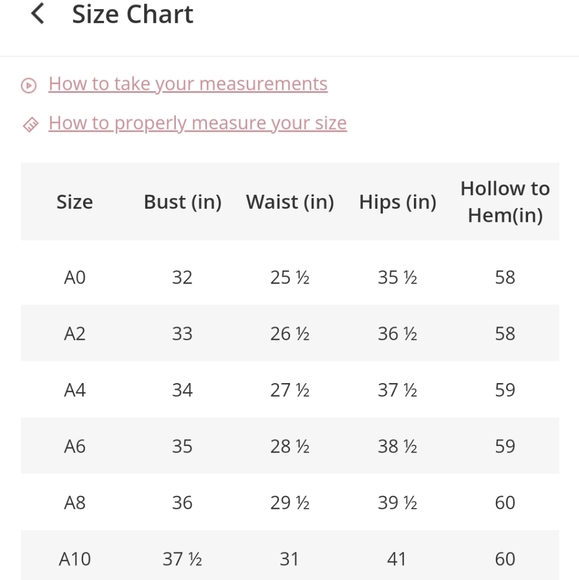Go back using the arrow icon
Screen dimensions: 579x580
[37, 14]
